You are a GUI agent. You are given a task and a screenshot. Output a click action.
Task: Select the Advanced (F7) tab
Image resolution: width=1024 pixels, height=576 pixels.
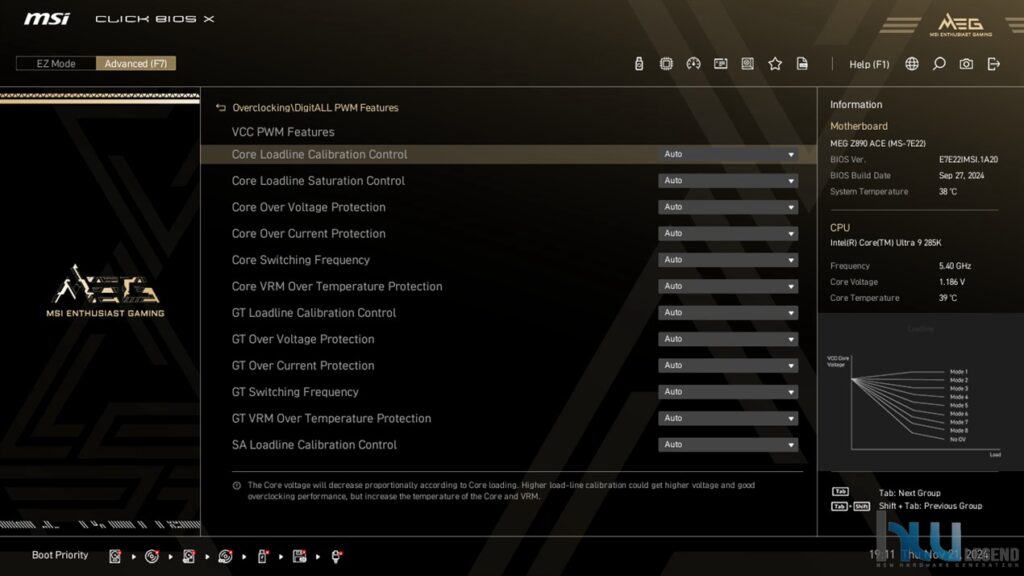(136, 63)
